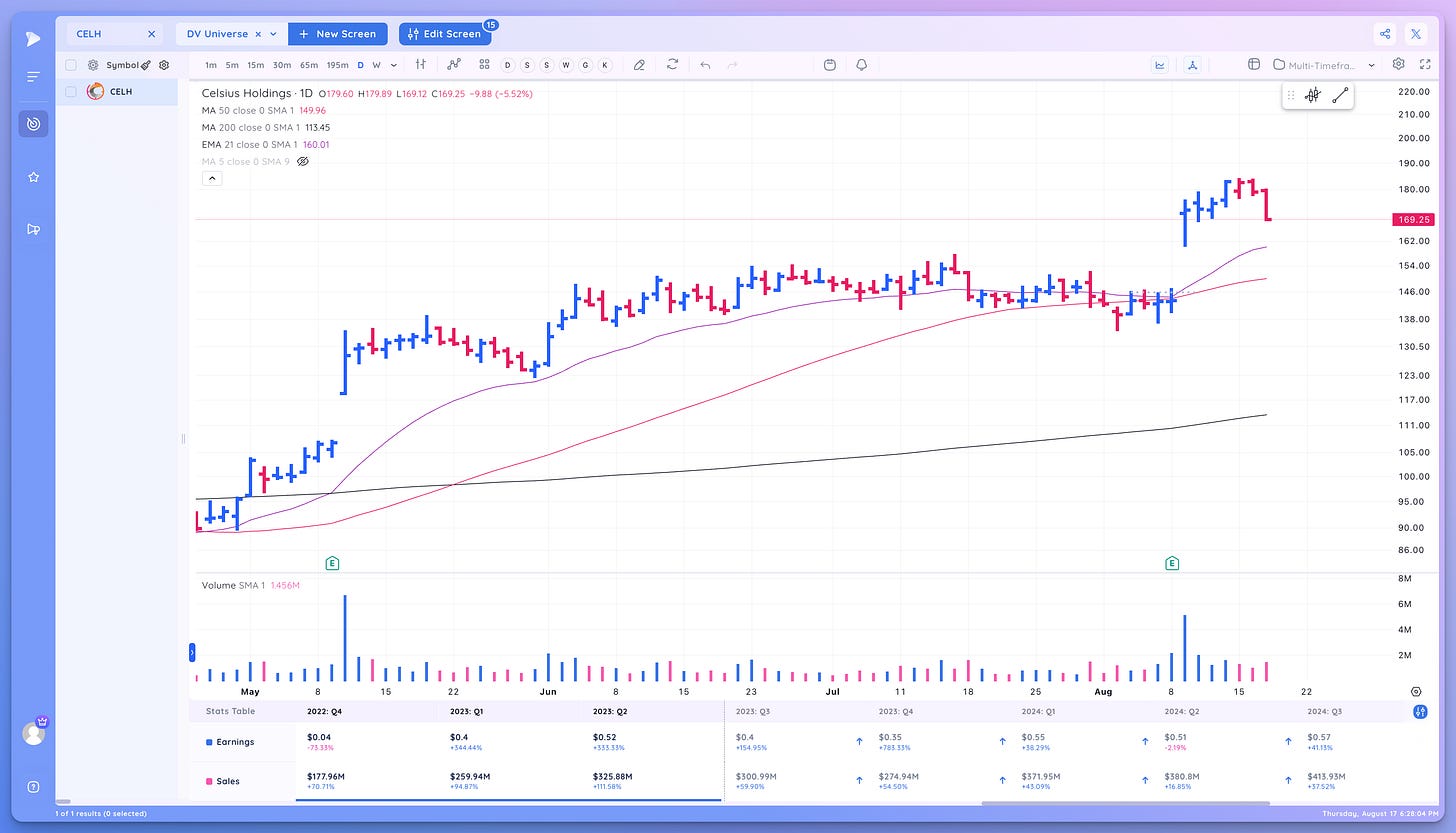Viewport: 1456px width, 833px height.
Task: Expand the left panel arrow near volume
Action: (192, 653)
